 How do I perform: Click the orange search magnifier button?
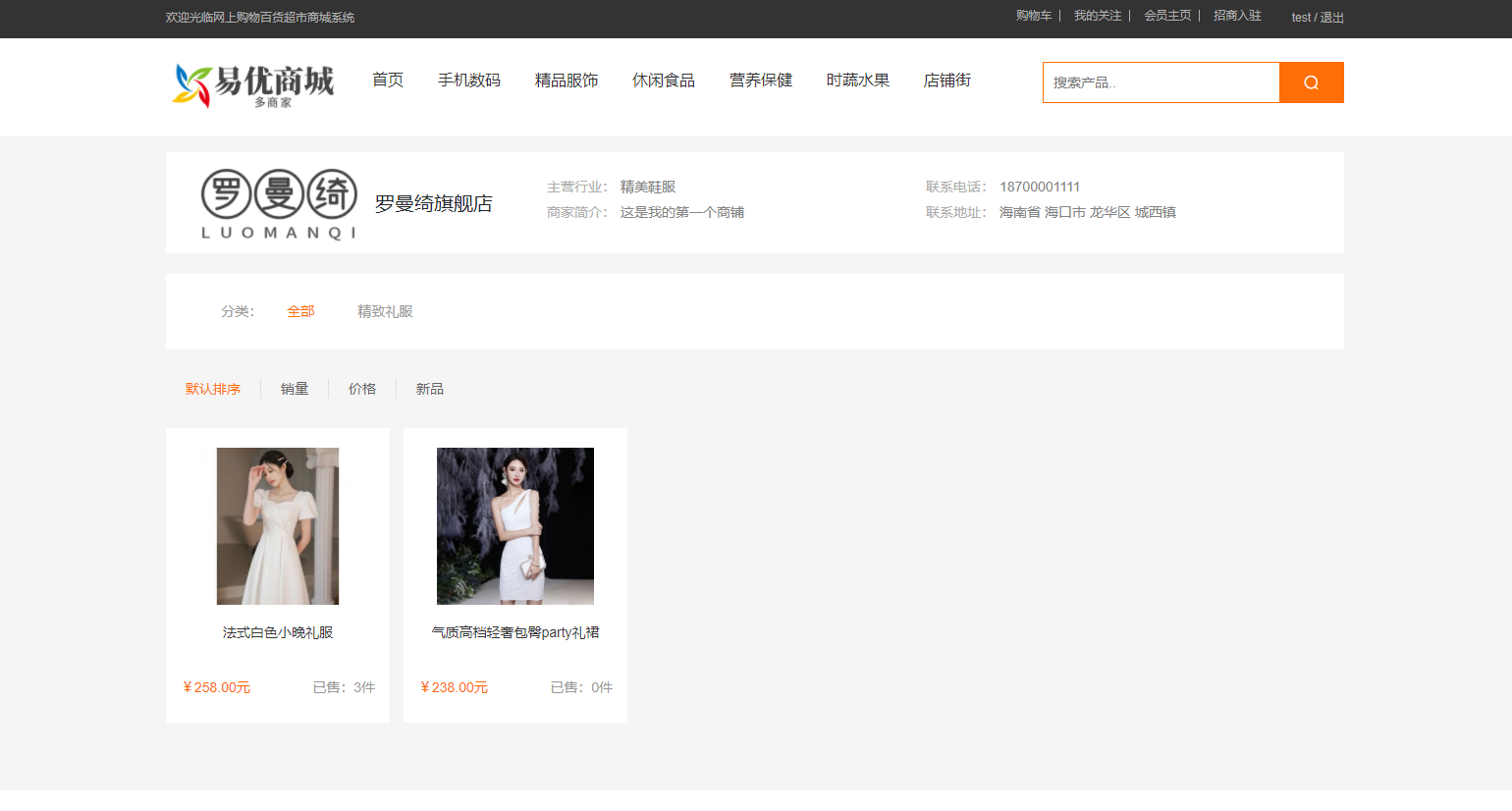click(1311, 82)
